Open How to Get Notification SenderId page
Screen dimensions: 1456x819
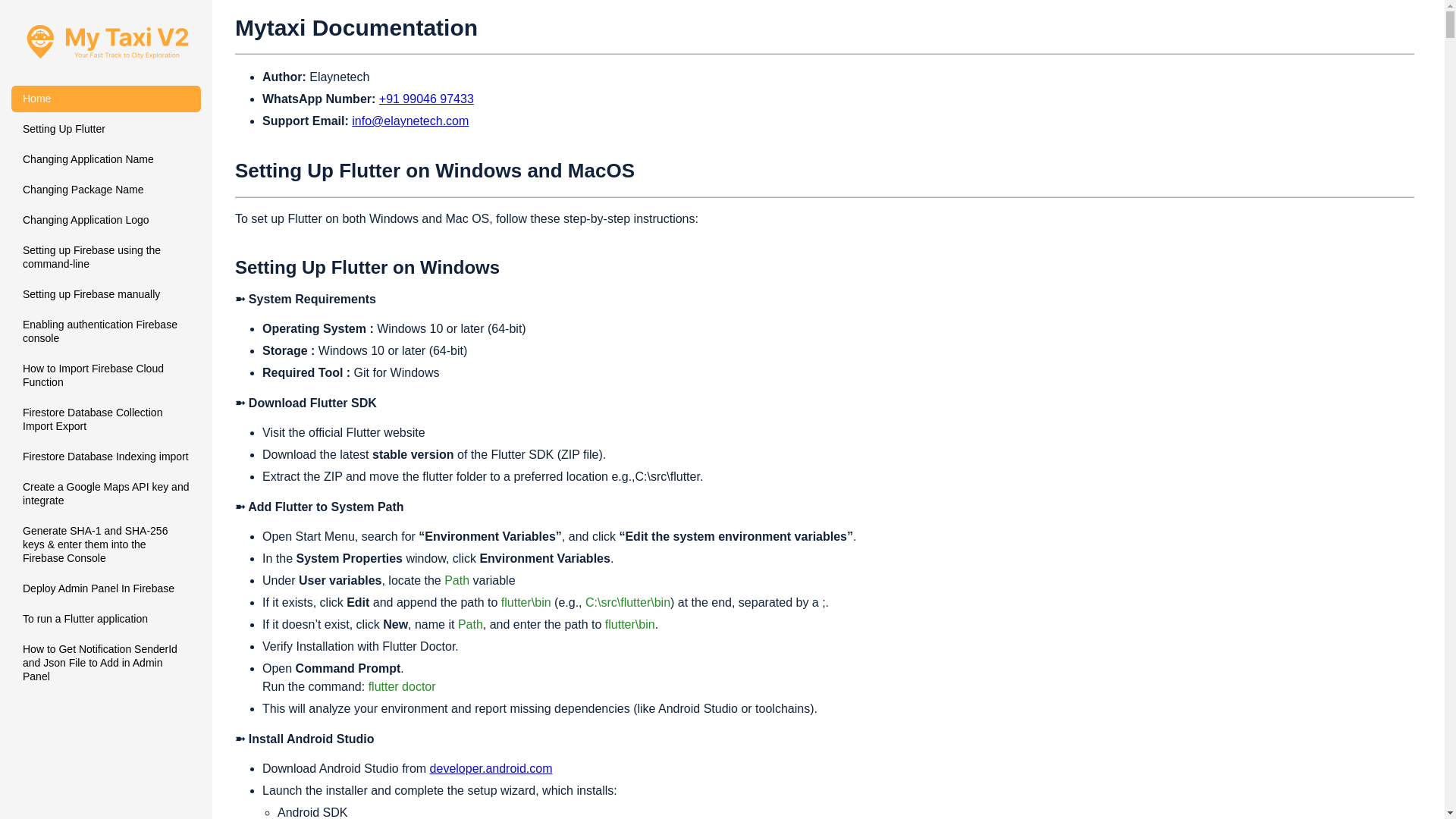tap(106, 663)
